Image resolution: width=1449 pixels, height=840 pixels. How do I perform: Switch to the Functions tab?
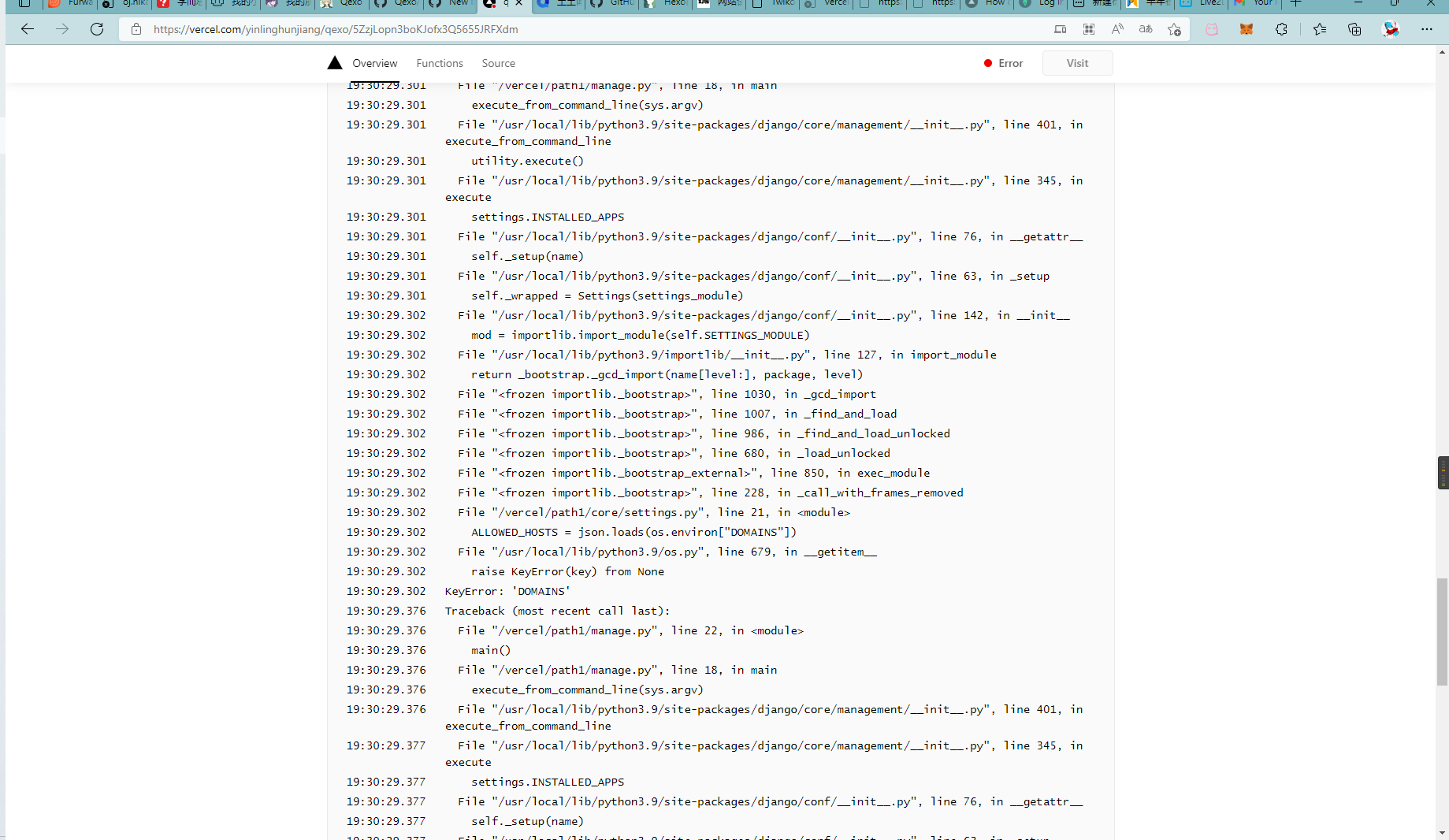(439, 63)
